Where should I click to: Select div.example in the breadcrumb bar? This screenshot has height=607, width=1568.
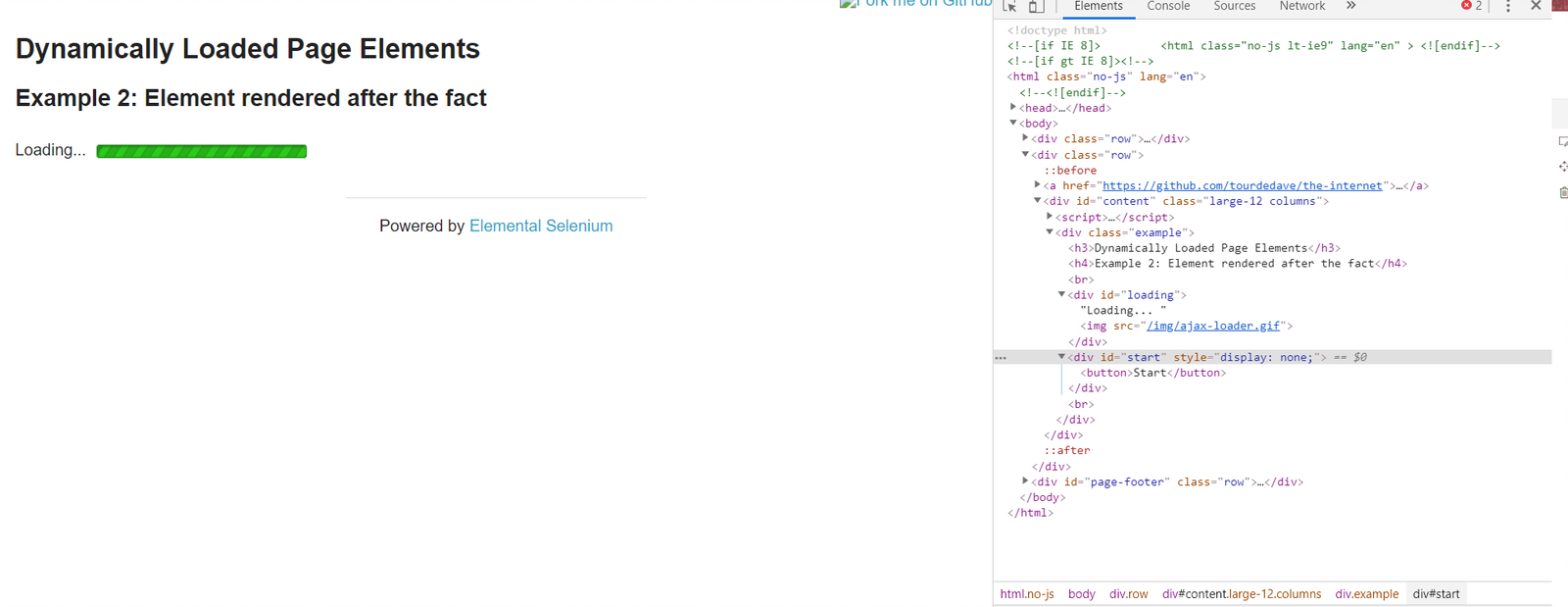point(1366,594)
